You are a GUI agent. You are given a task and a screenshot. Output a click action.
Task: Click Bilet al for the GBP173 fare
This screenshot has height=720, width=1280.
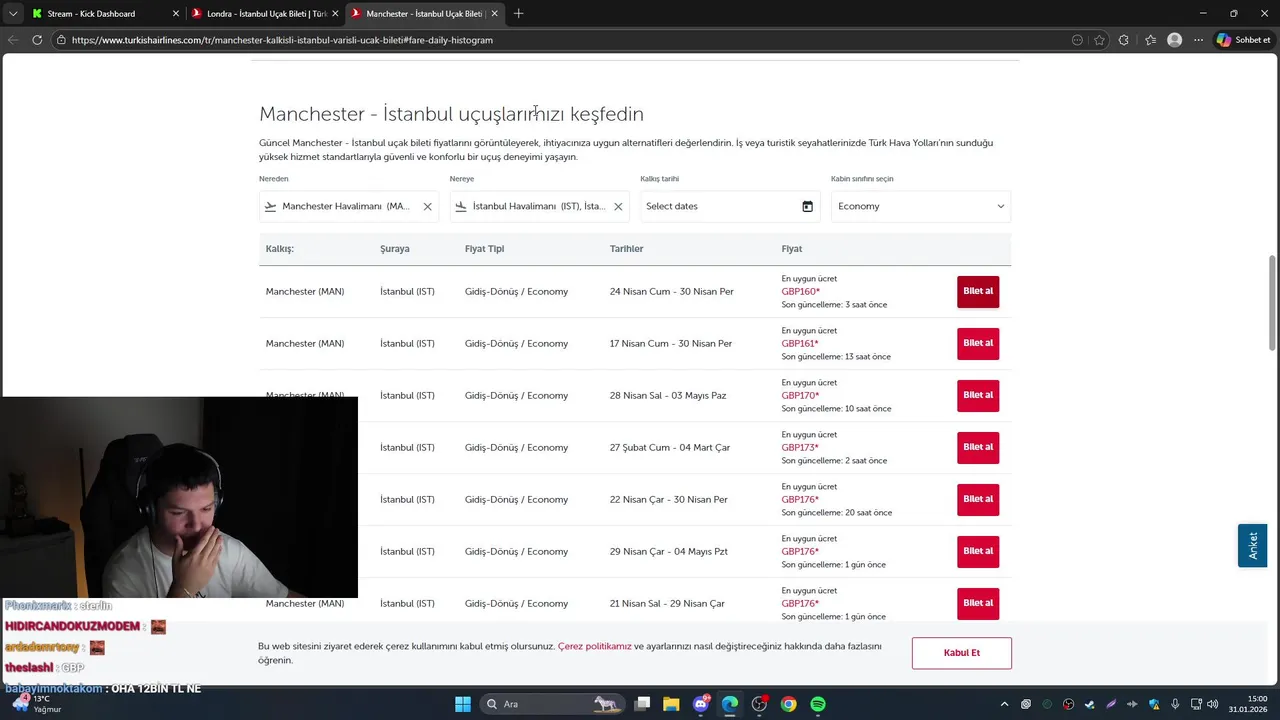point(978,448)
